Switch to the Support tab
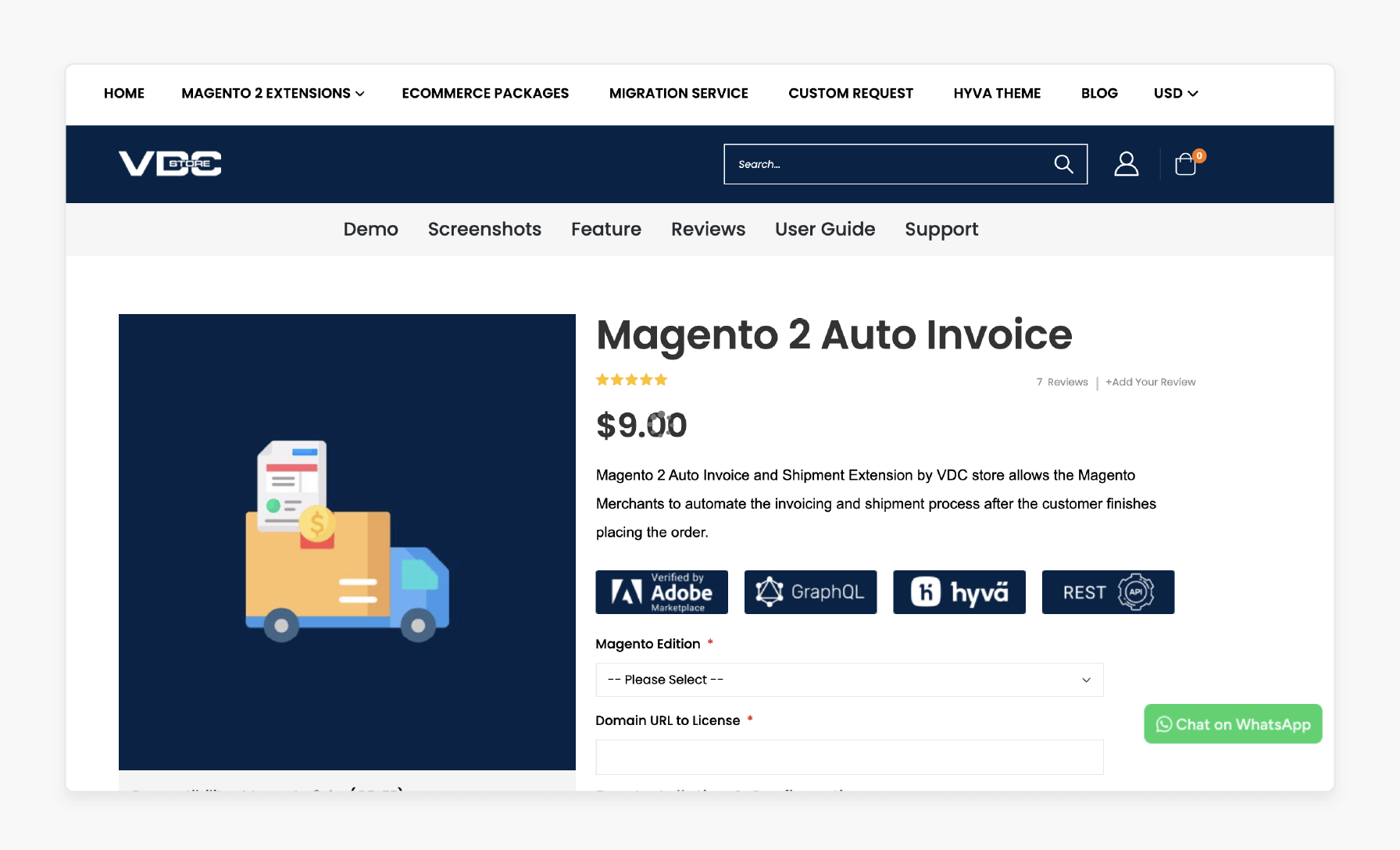The width and height of the screenshot is (1400, 850). point(941,229)
